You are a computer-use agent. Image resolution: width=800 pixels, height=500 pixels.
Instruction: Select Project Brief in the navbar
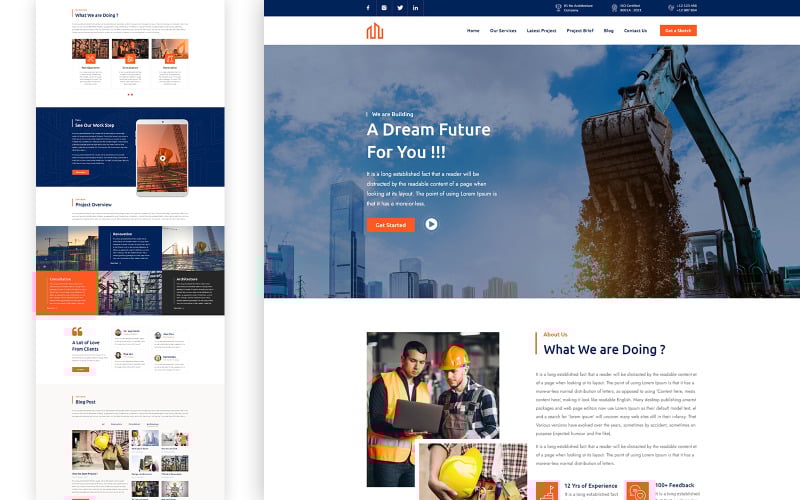tap(580, 31)
